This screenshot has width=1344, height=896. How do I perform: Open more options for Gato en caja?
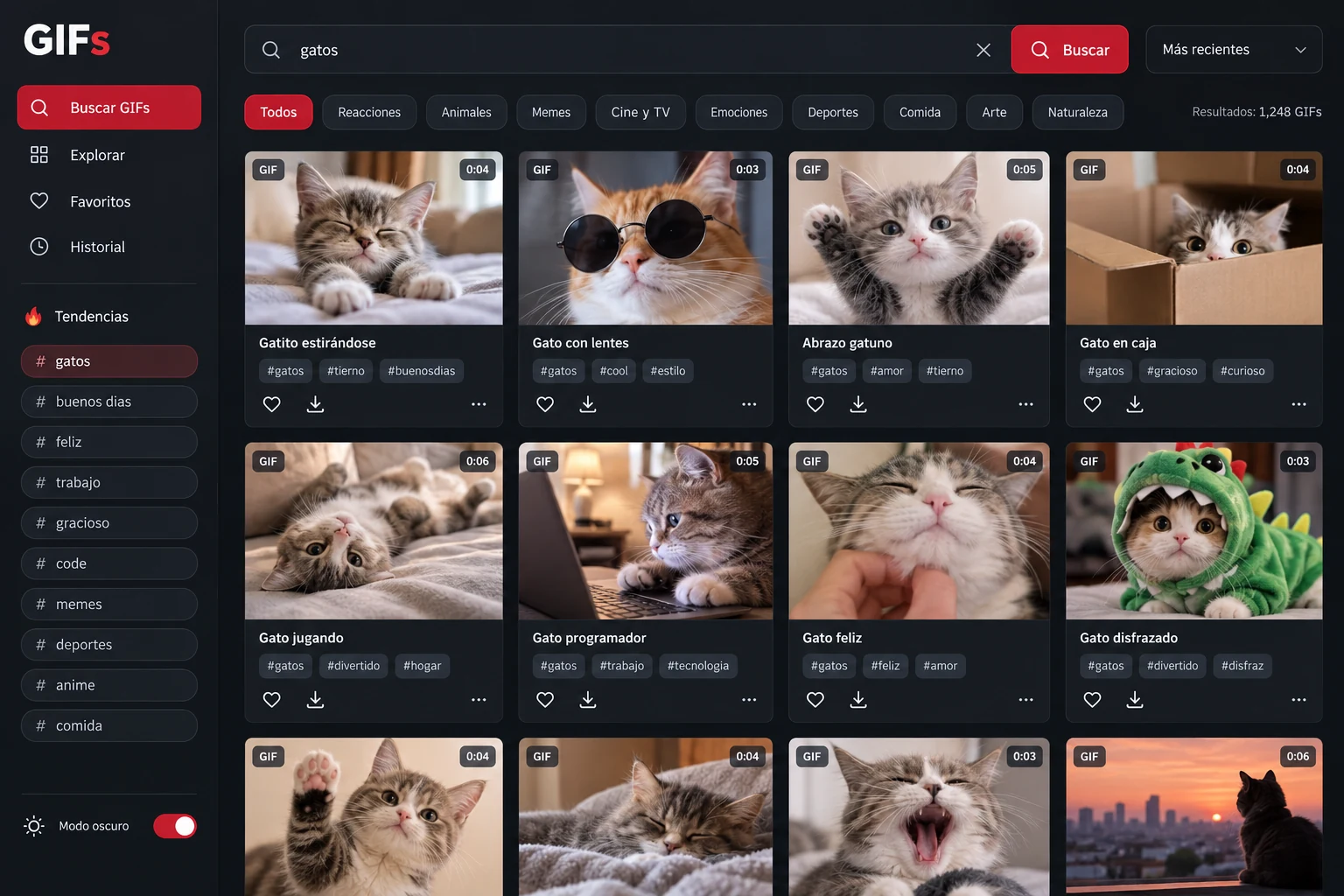point(1298,404)
